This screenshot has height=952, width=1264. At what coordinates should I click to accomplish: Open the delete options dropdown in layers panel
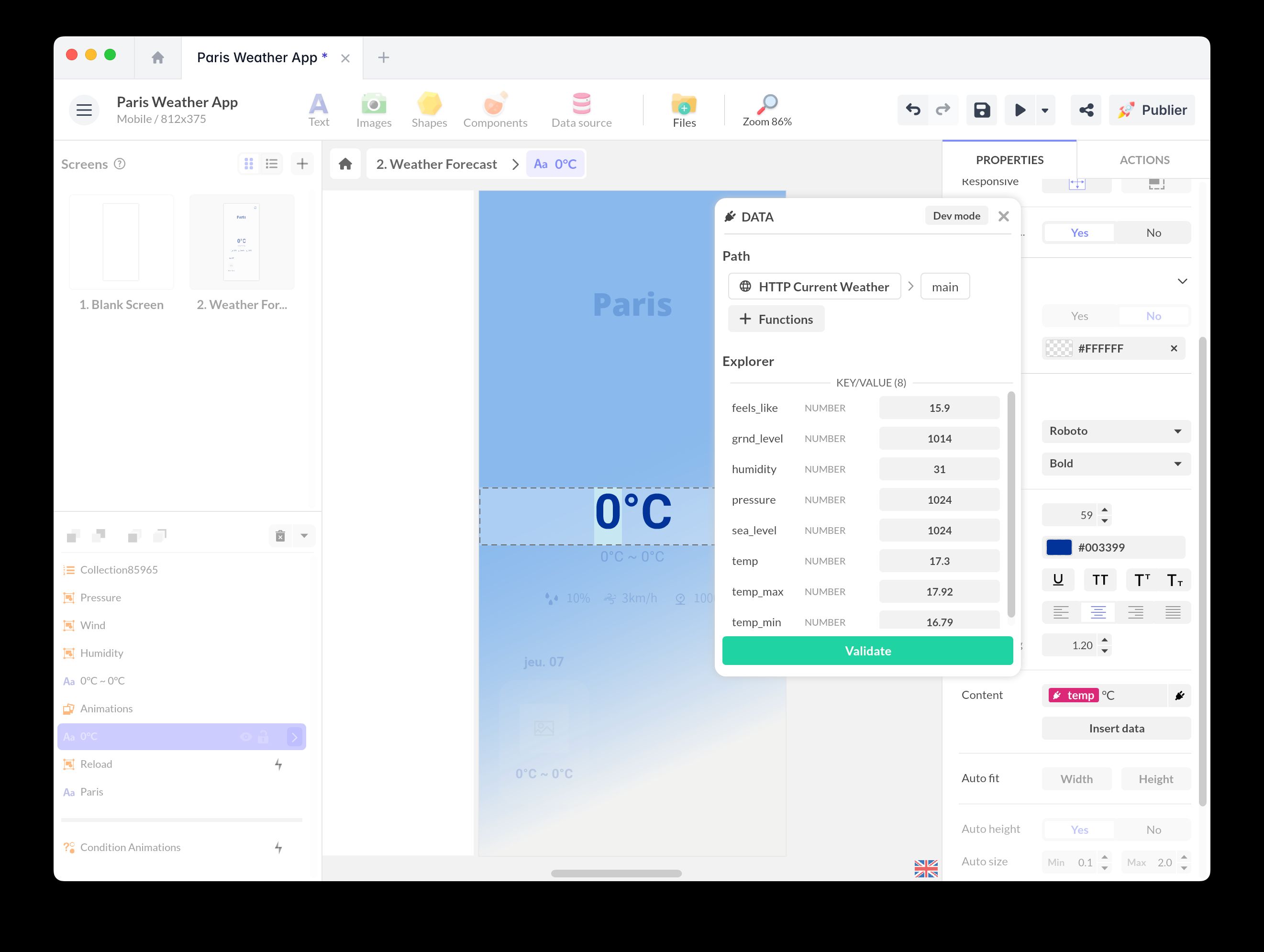305,535
